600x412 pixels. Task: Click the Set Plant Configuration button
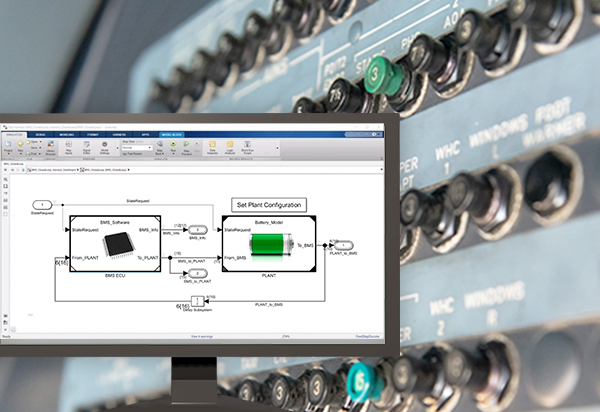pyautogui.click(x=268, y=204)
